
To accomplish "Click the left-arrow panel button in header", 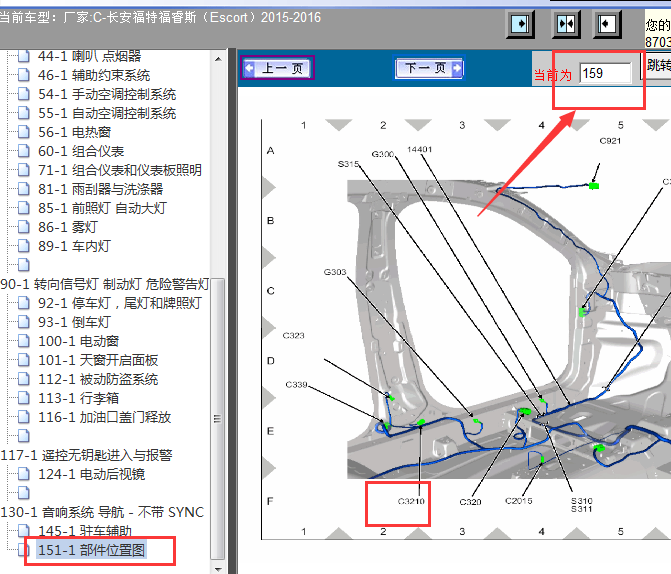I will click(606, 24).
